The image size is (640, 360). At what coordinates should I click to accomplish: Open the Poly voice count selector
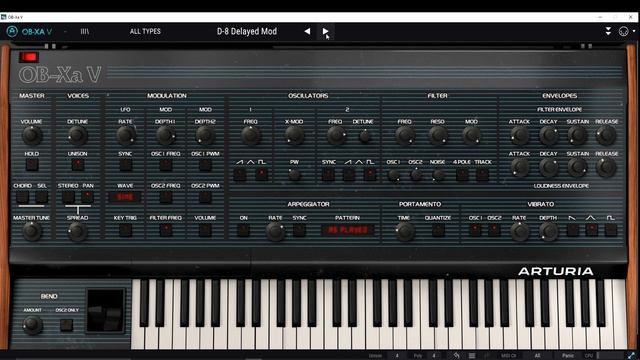click(434, 356)
